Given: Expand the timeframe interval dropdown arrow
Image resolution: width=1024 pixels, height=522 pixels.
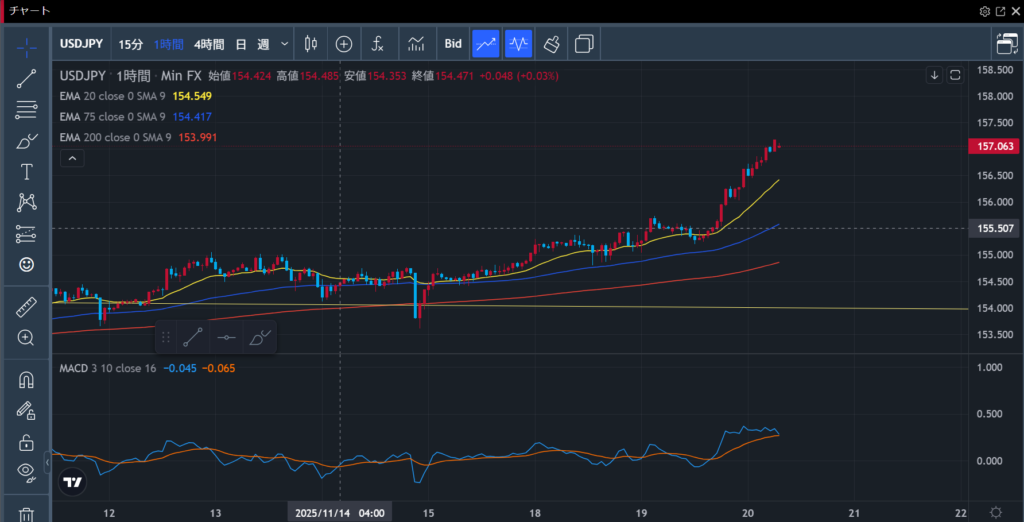Looking at the screenshot, I should [x=285, y=44].
